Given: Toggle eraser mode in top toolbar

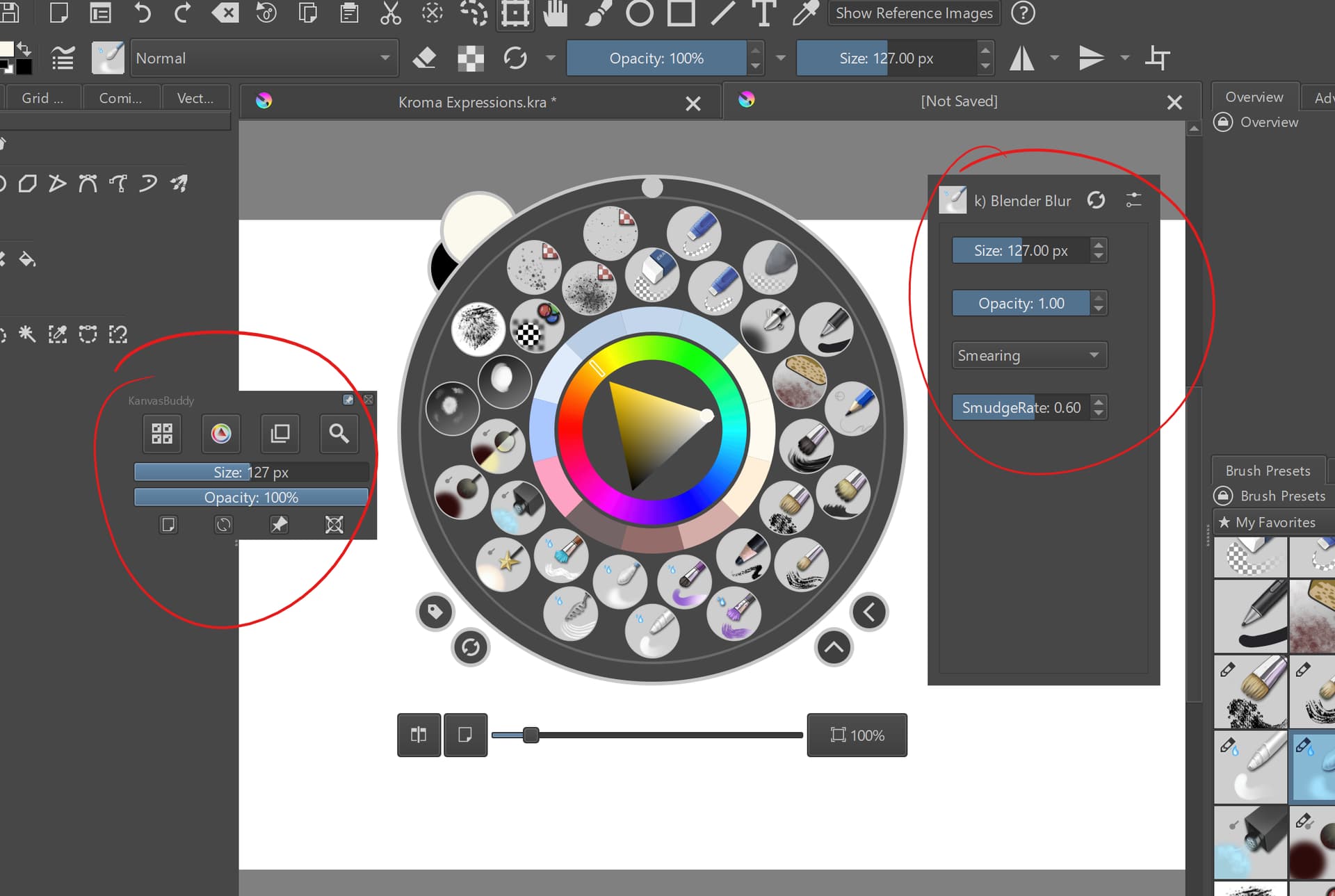Looking at the screenshot, I should [x=424, y=58].
